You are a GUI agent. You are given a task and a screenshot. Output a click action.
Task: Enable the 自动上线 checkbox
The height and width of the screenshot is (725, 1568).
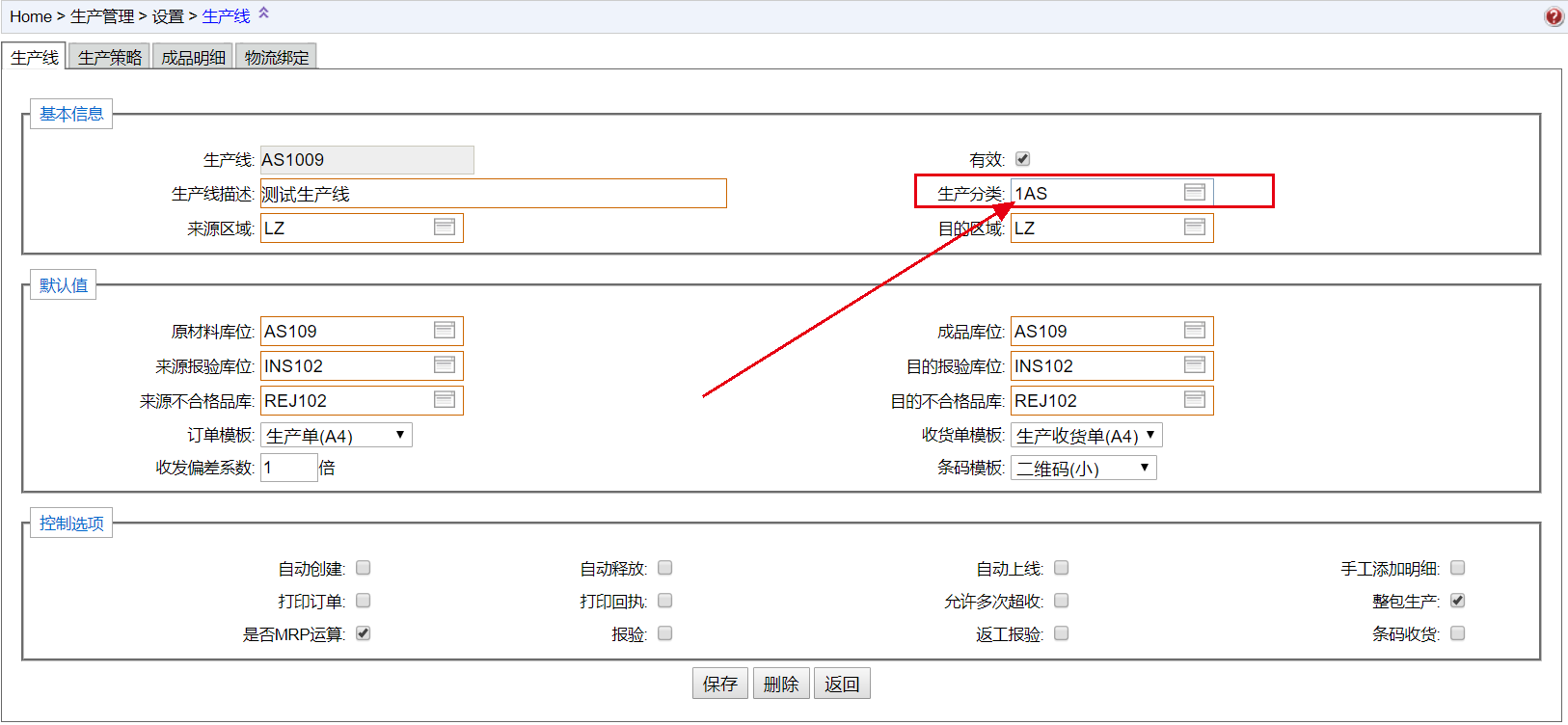pos(1062,568)
